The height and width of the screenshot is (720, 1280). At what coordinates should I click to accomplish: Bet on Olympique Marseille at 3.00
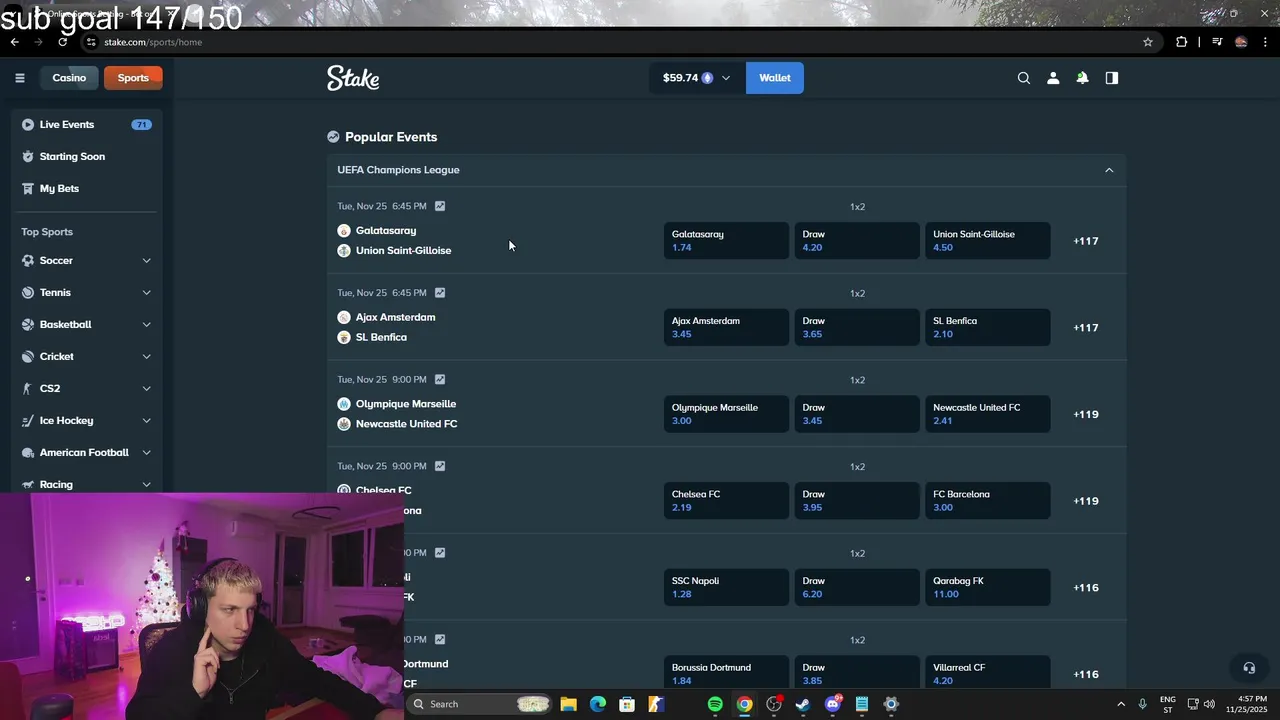click(x=726, y=414)
